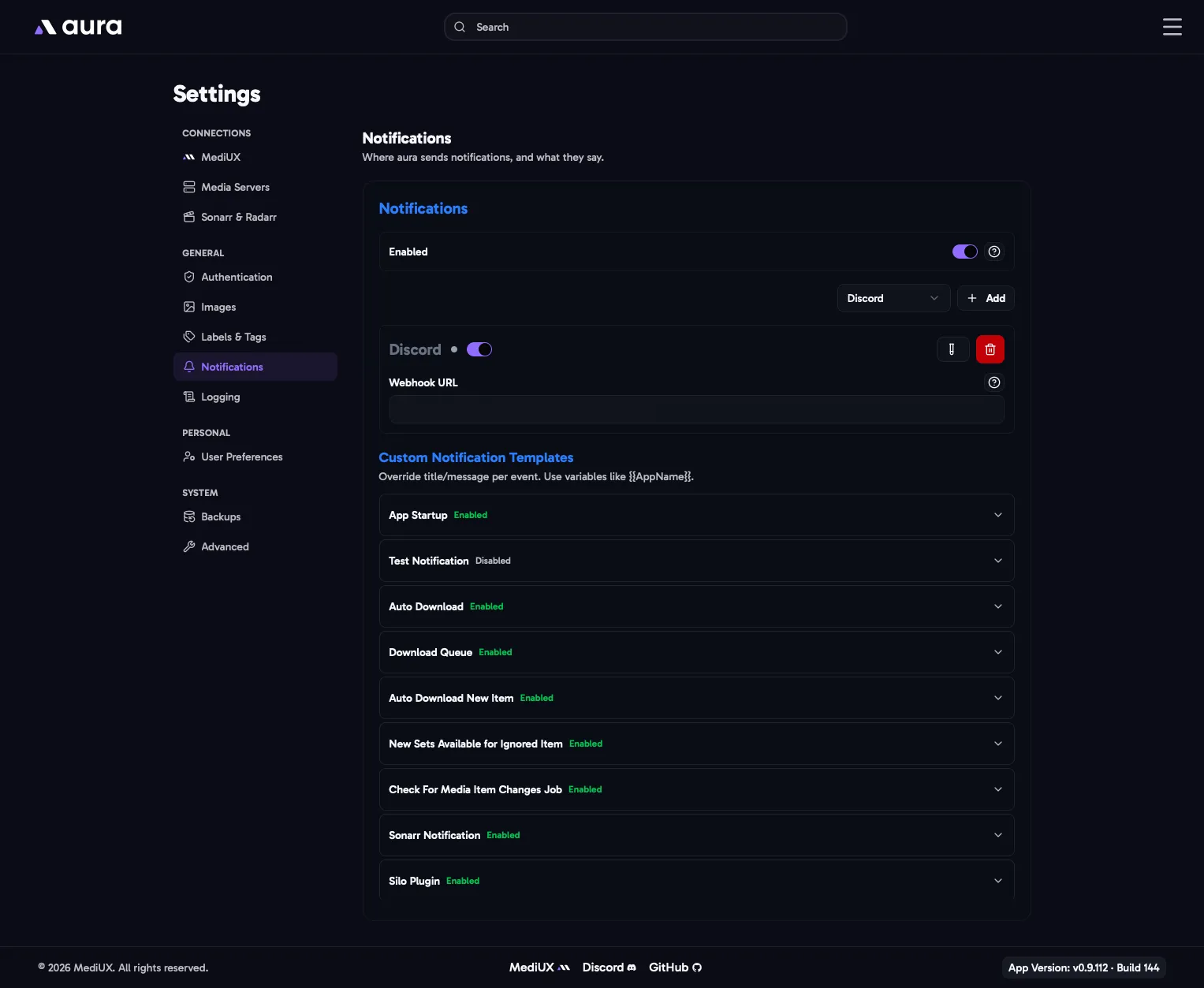Expand New Sets Available for Ignored Item
Image resolution: width=1204 pixels, height=988 pixels.
click(696, 744)
